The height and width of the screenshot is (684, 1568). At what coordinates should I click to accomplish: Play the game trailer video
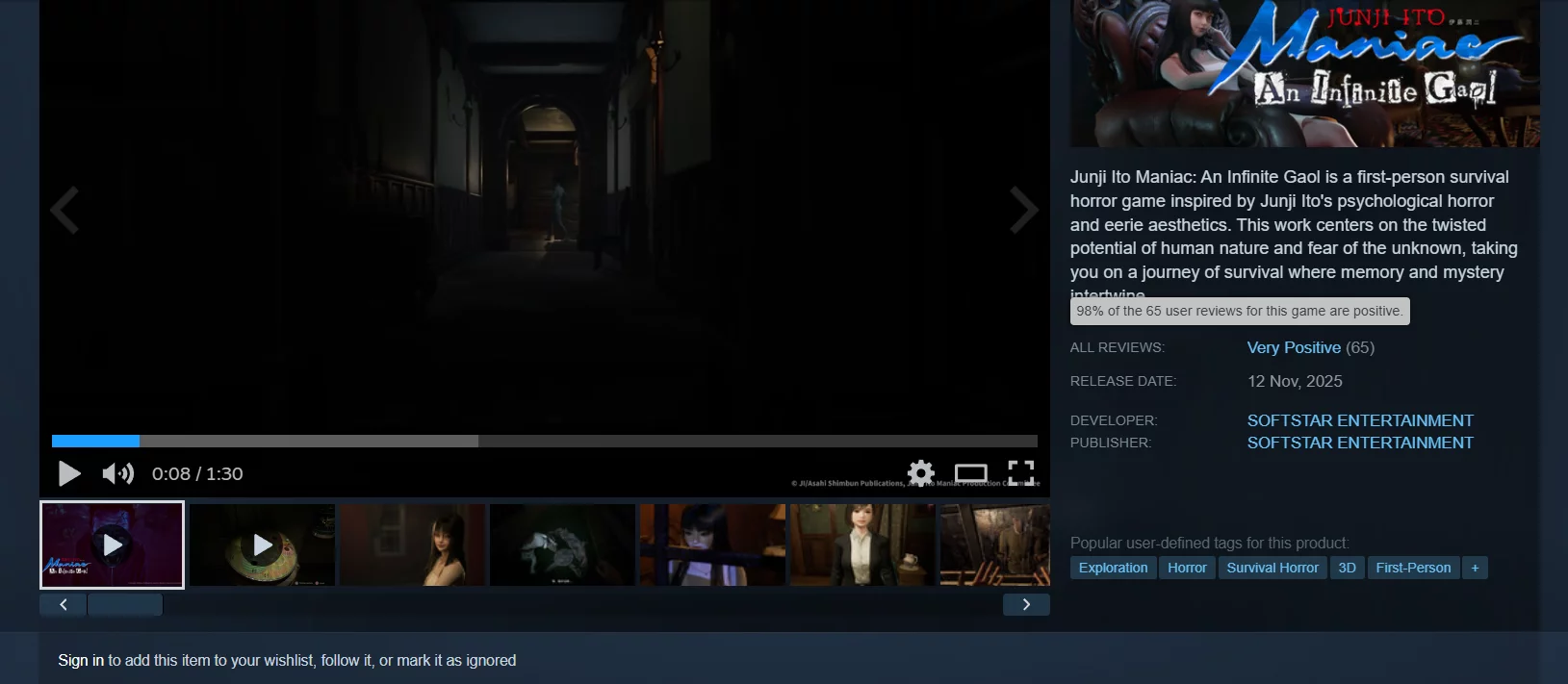tap(69, 473)
